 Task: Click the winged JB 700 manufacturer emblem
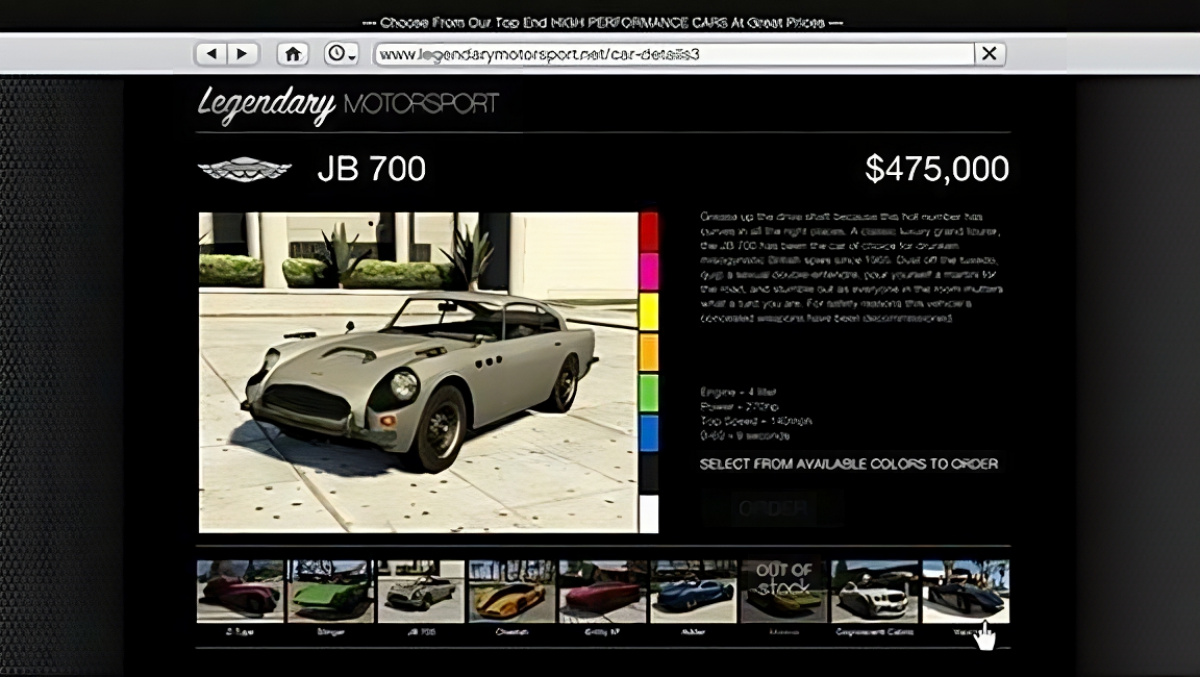[245, 169]
